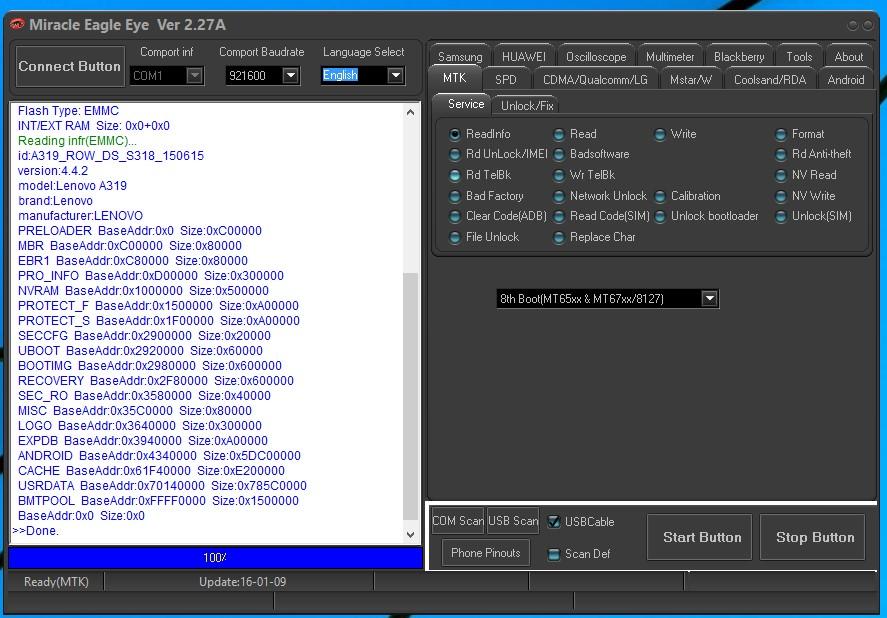This screenshot has width=887, height=618.
Task: Click the English language input field
Action: pos(354,75)
